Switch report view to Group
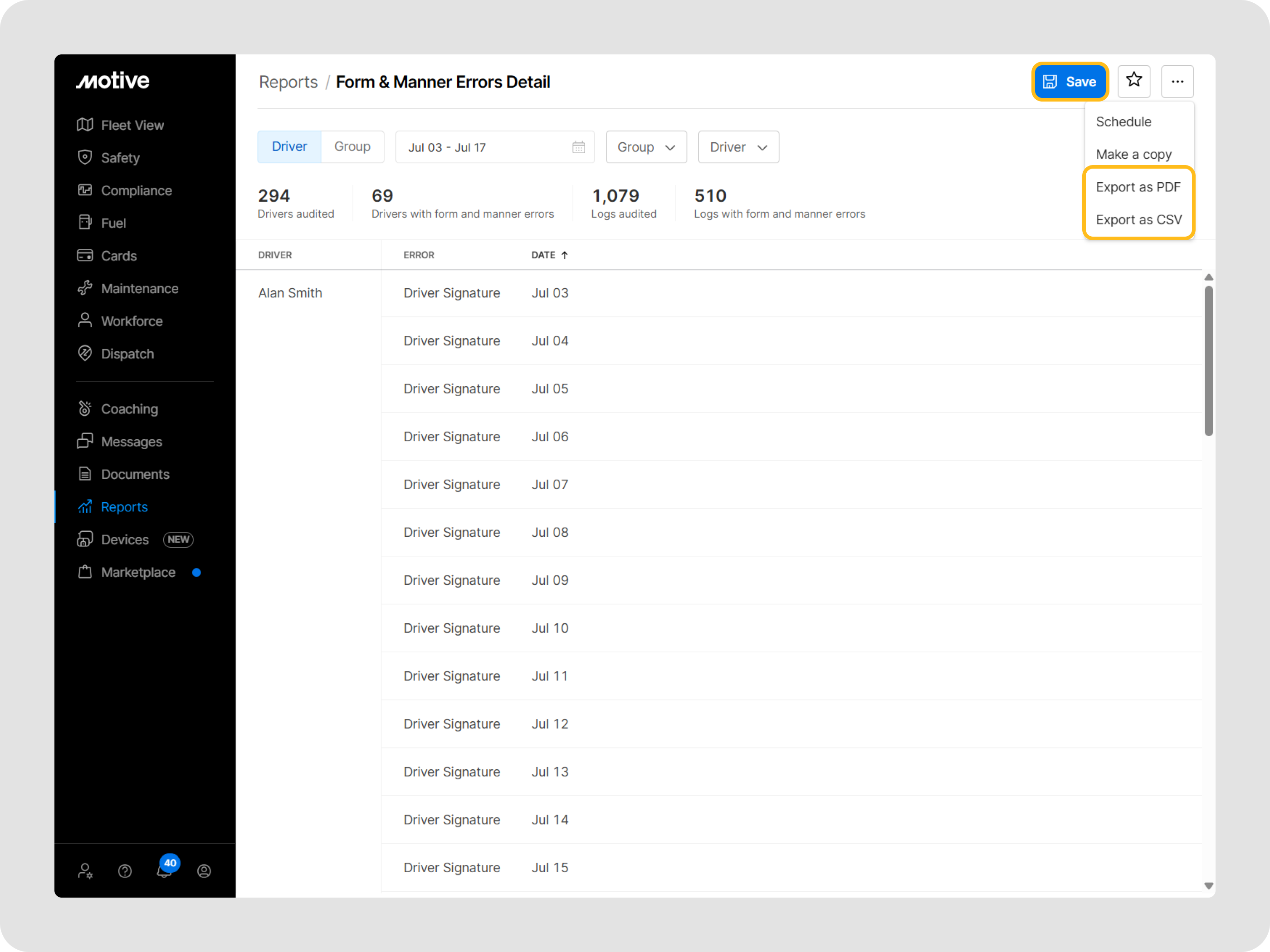 click(x=352, y=146)
